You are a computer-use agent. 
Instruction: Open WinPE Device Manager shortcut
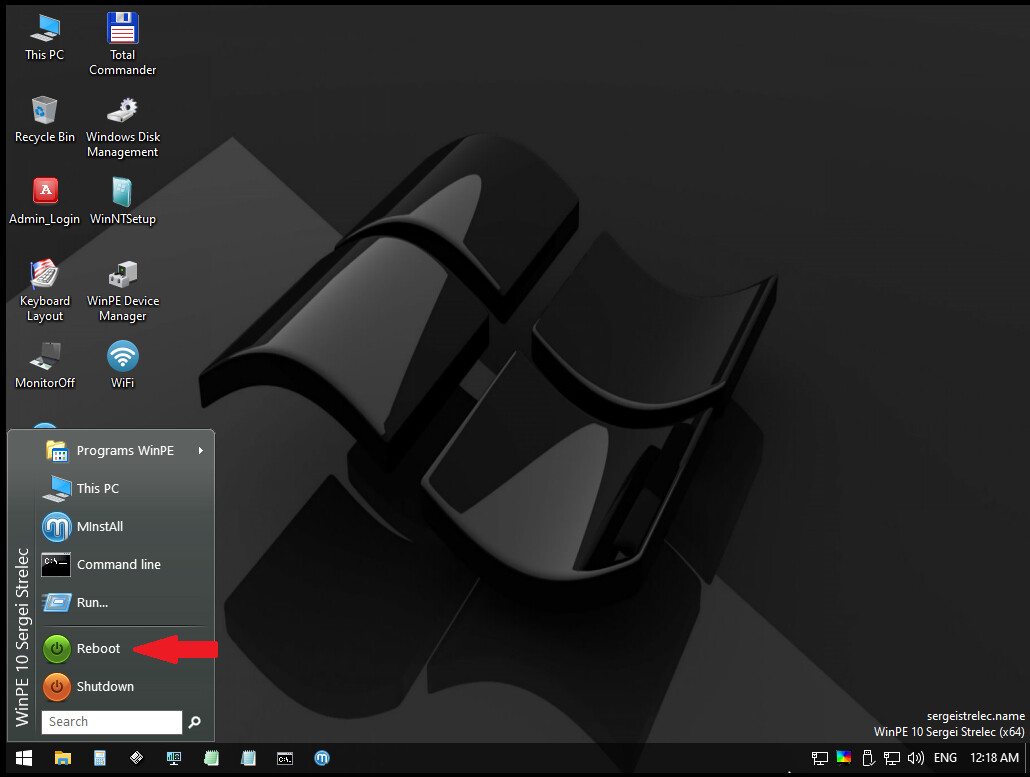point(123,291)
